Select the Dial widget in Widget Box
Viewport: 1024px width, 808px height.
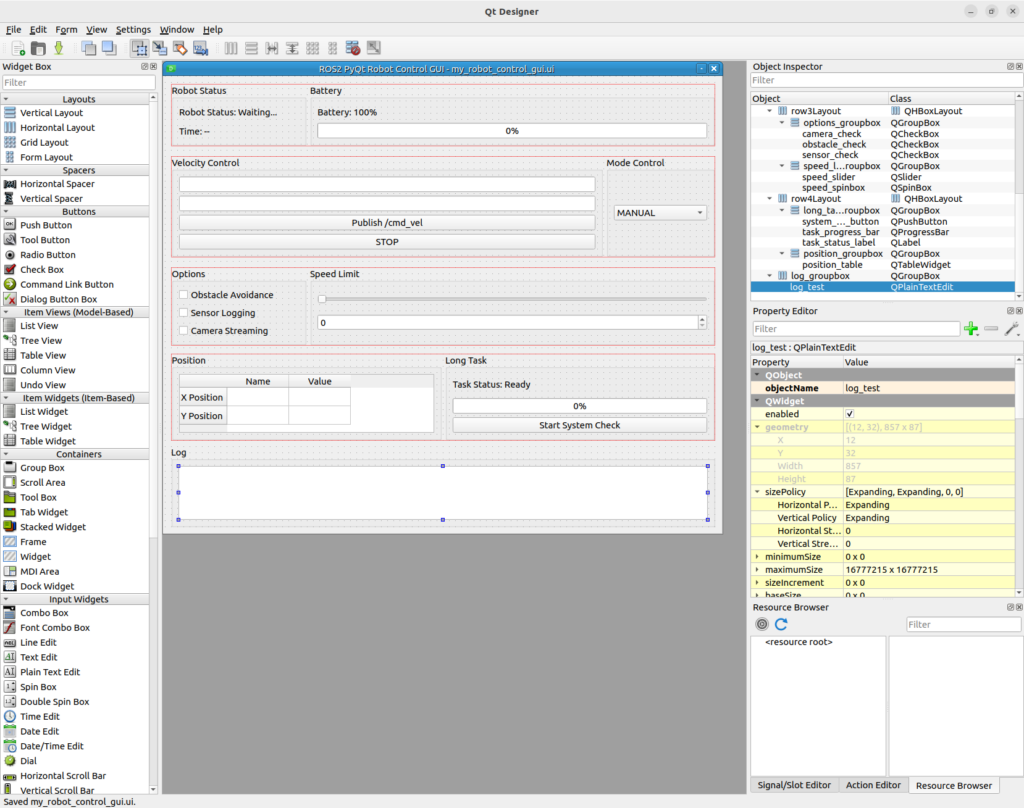(28, 761)
